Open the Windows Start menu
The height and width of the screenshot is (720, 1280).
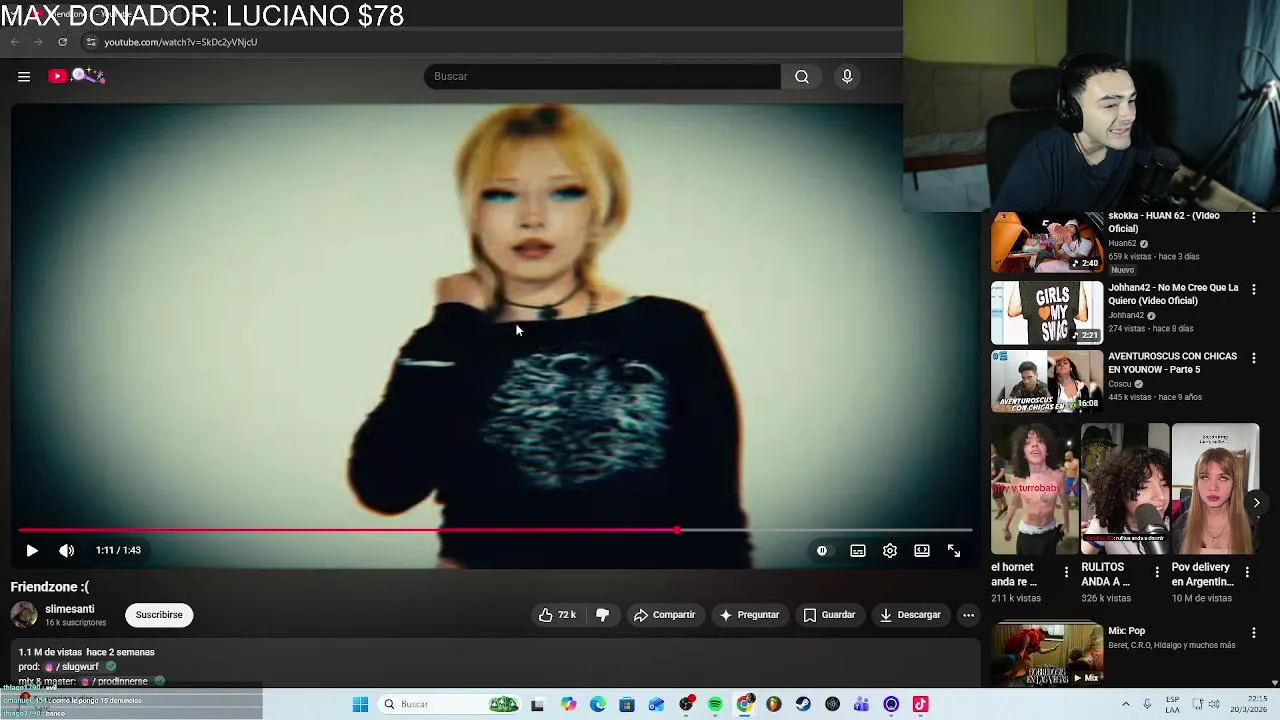[360, 704]
